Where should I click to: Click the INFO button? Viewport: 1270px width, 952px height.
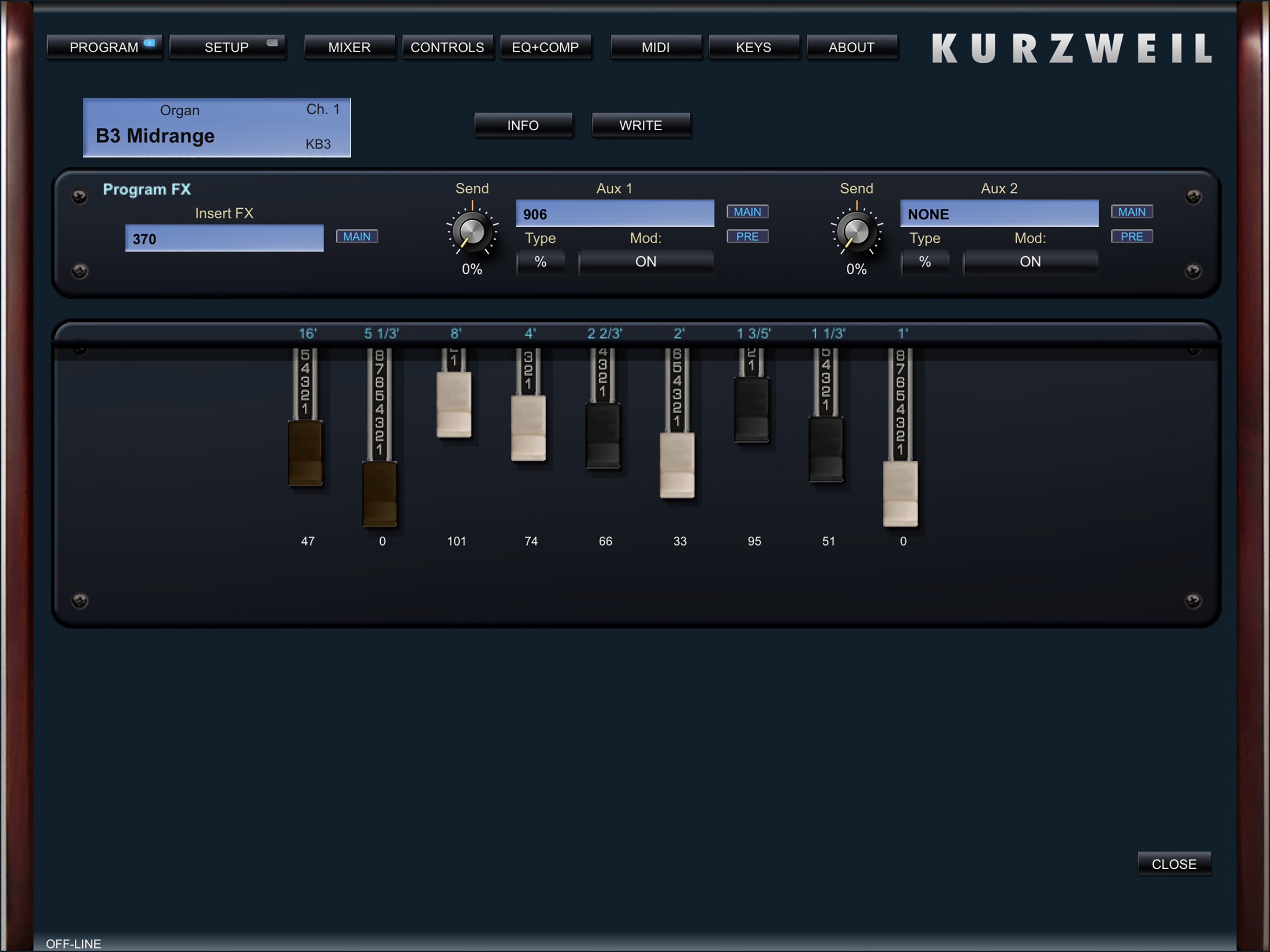(x=523, y=125)
